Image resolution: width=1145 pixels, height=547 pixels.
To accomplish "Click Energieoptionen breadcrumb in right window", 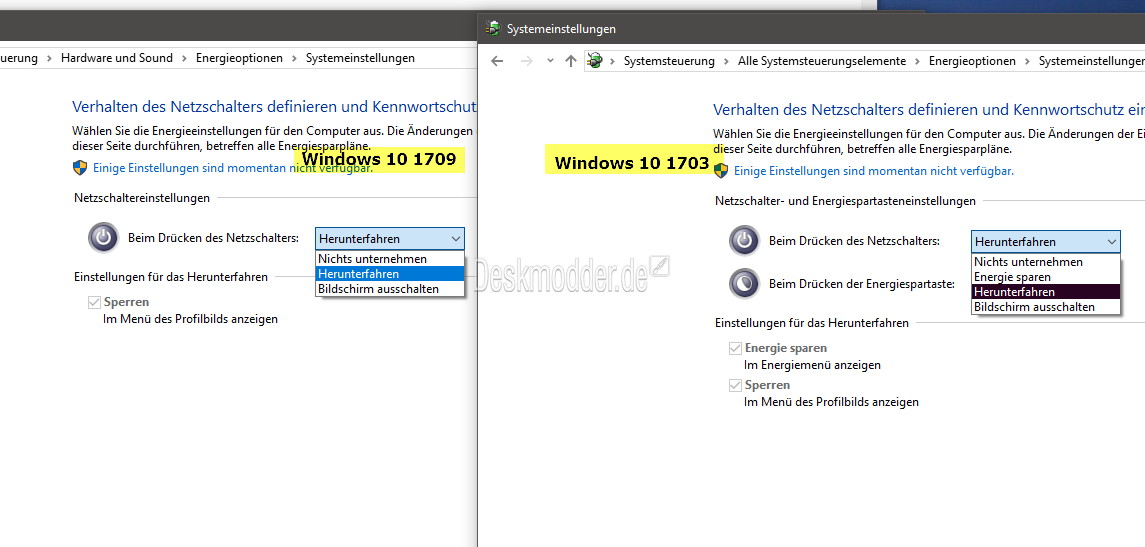I will (x=972, y=61).
